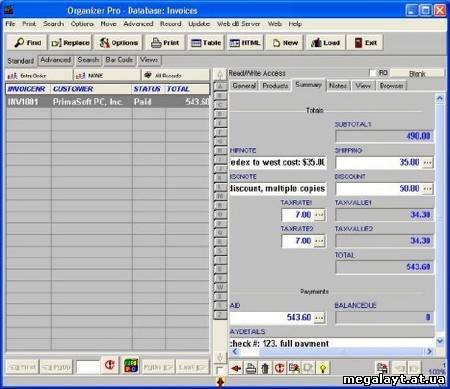Open the TAXRATE1 ellipsis button
Screen dimensions: 450x389
pos(319,215)
